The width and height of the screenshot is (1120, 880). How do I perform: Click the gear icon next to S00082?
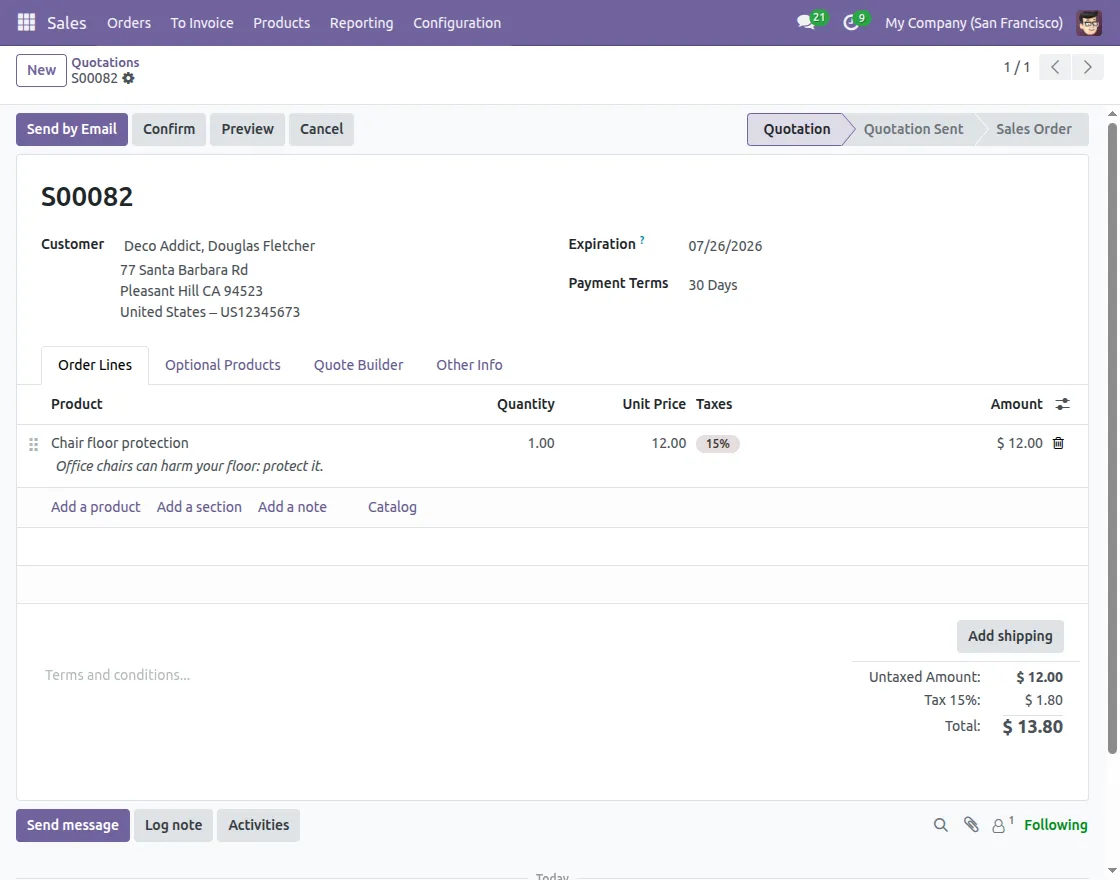point(128,78)
